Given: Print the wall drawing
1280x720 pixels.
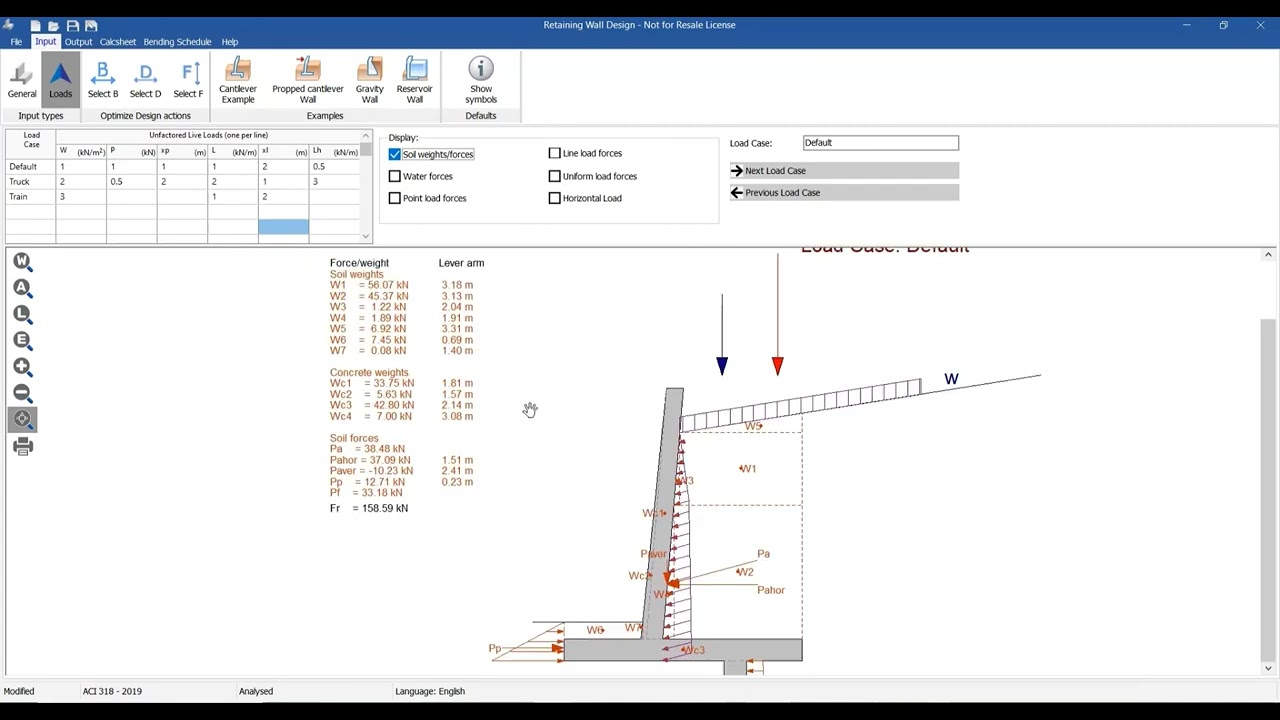Looking at the screenshot, I should tap(23, 446).
